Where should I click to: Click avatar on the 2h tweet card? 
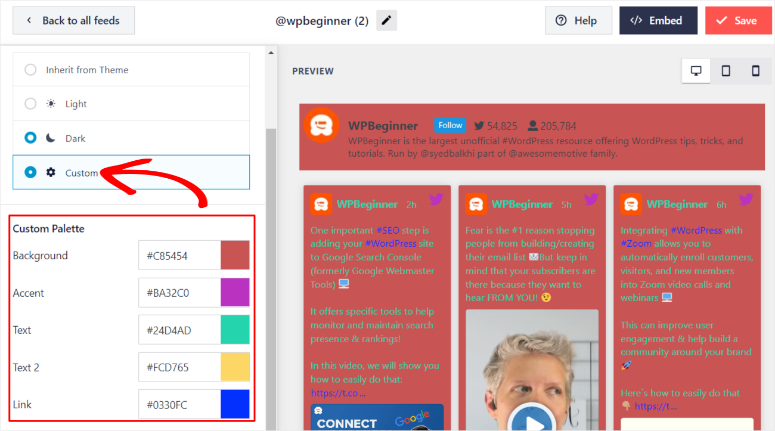click(x=321, y=204)
